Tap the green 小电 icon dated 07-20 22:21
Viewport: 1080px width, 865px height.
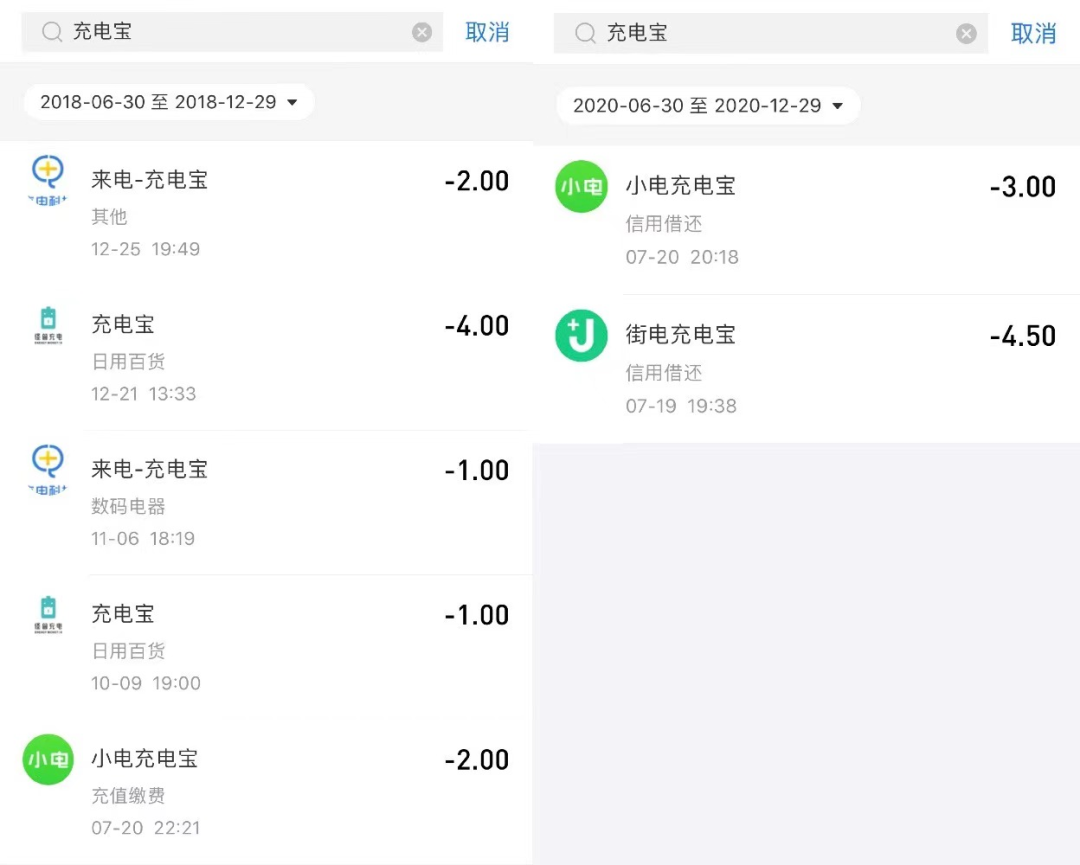click(48, 760)
